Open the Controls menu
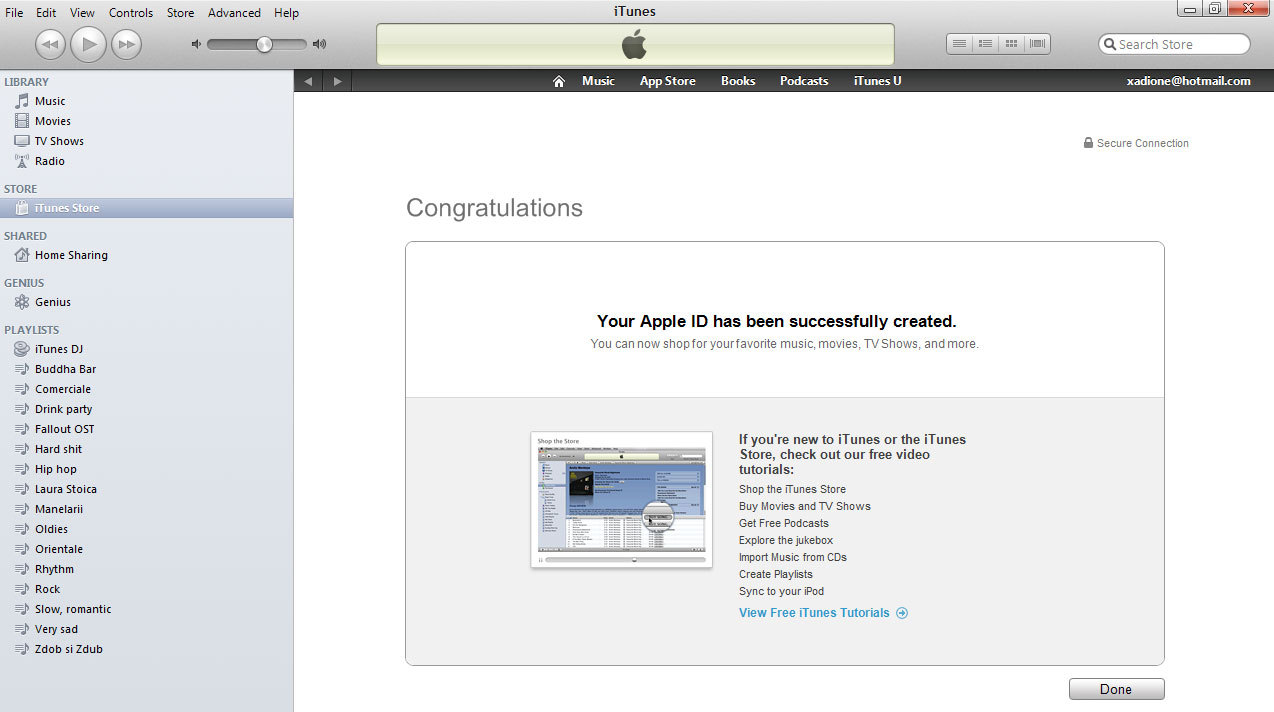The height and width of the screenshot is (712, 1274). [x=131, y=13]
